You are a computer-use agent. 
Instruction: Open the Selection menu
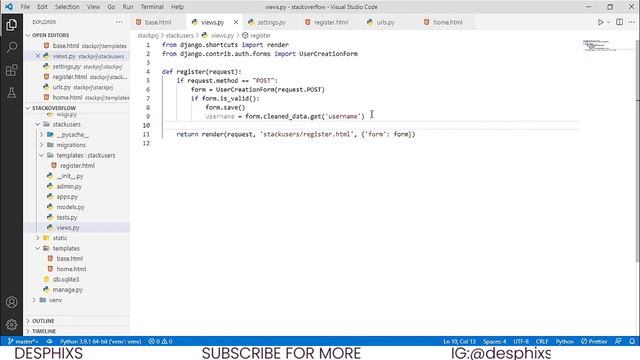coord(67,7)
